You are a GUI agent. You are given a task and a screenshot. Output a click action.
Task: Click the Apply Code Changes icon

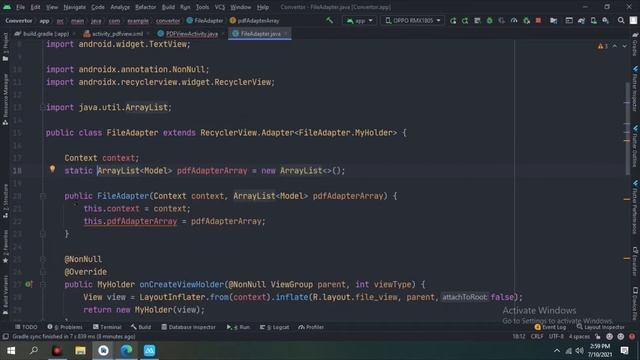point(477,20)
